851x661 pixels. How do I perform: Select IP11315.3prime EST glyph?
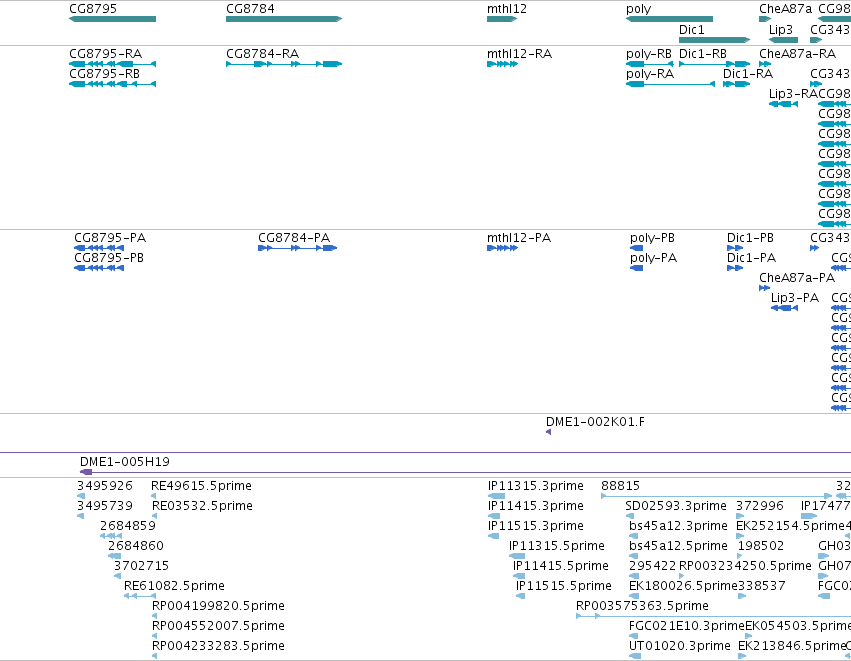496,496
